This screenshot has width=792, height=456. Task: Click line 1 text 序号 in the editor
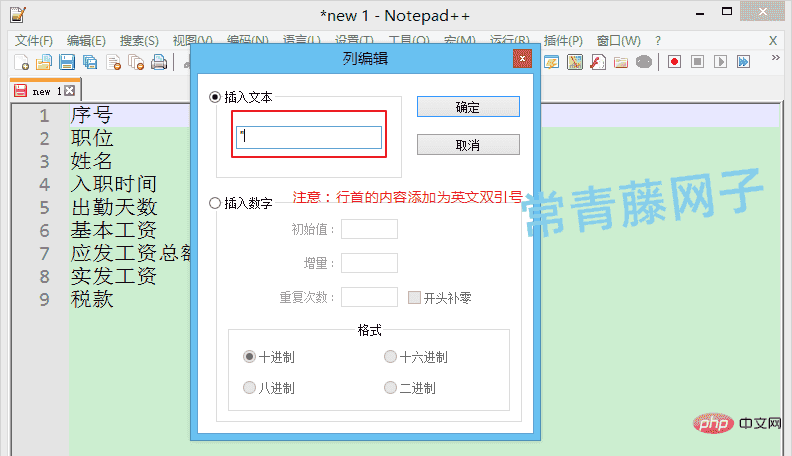tap(91, 115)
